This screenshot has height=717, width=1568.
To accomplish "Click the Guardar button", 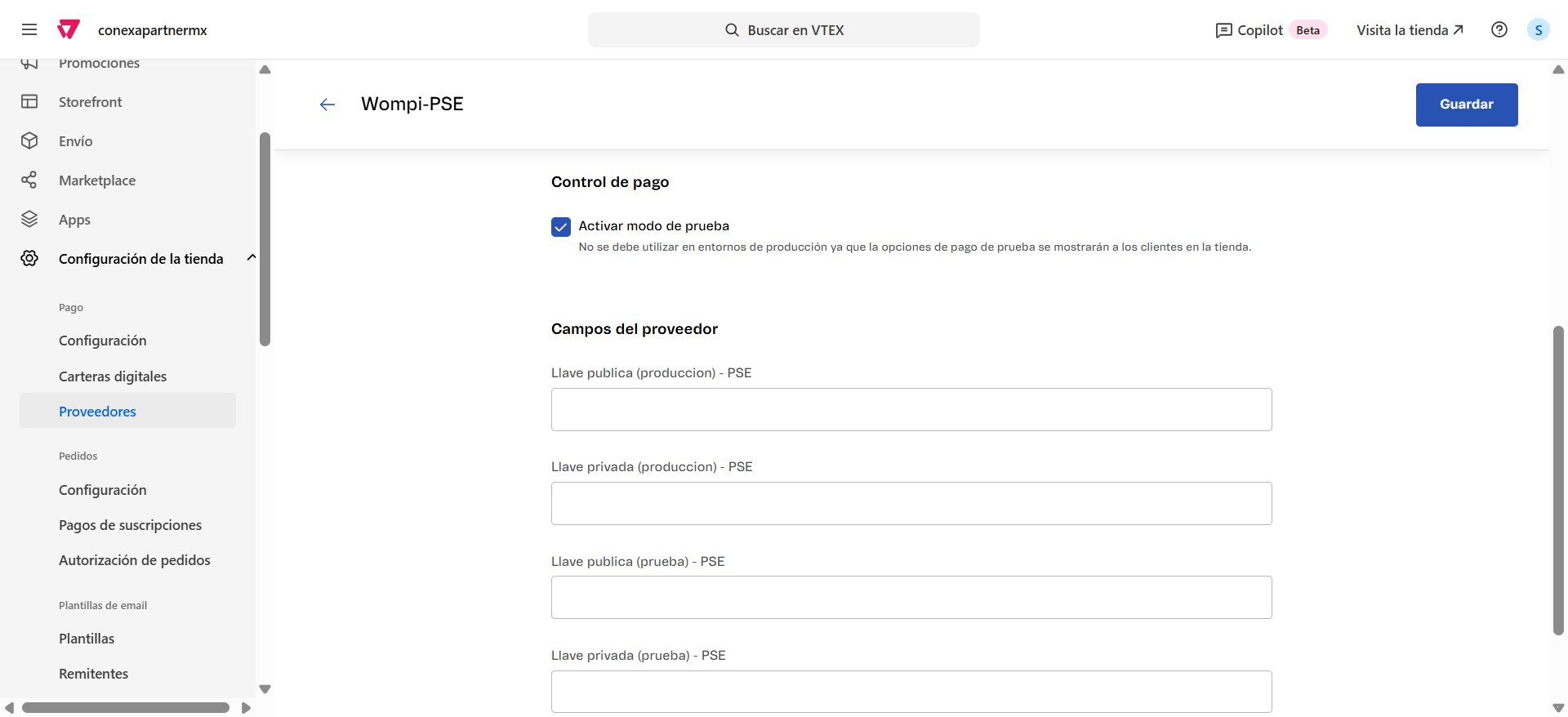I will click(1466, 105).
